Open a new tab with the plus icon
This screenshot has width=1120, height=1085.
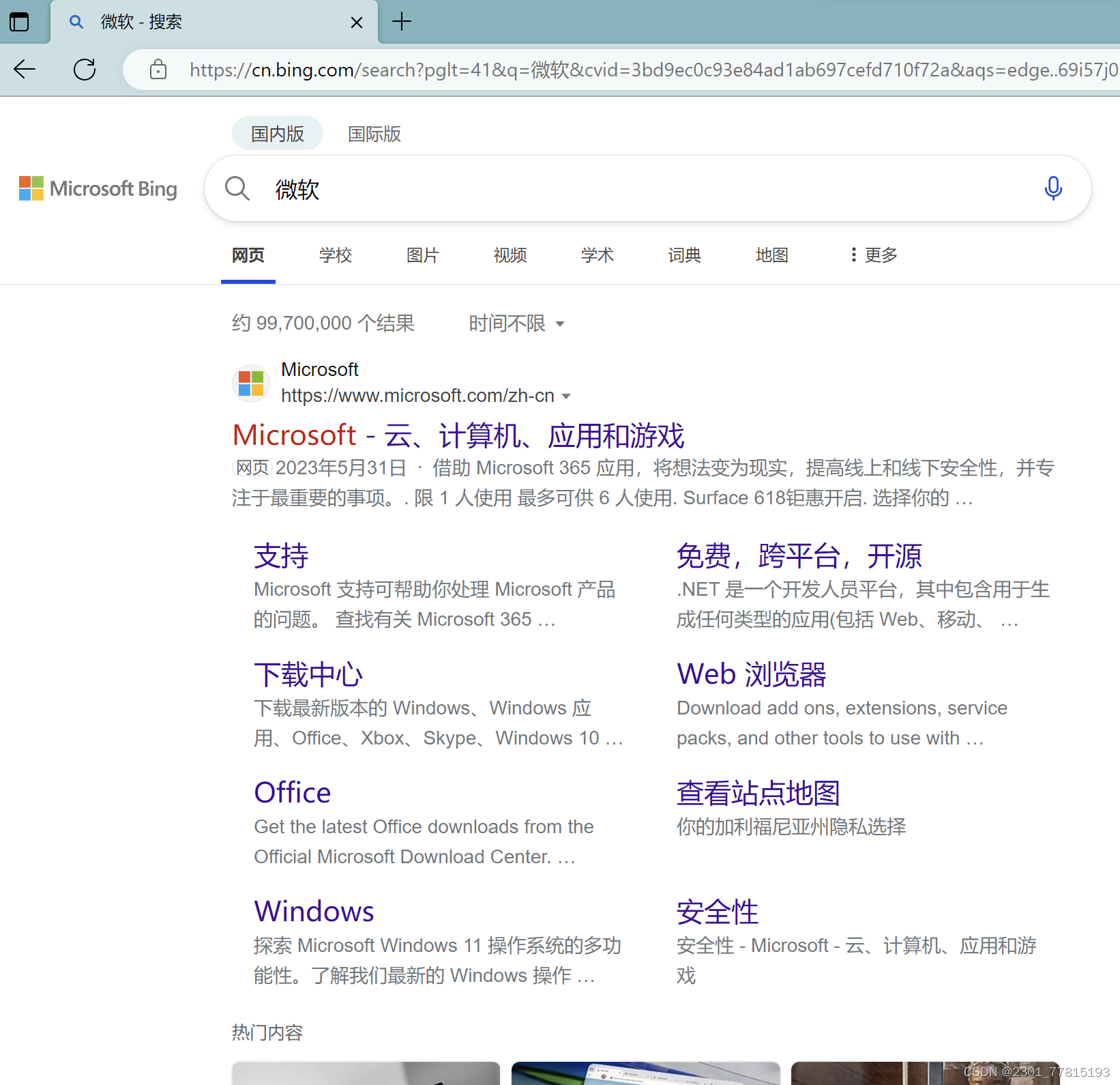402,21
